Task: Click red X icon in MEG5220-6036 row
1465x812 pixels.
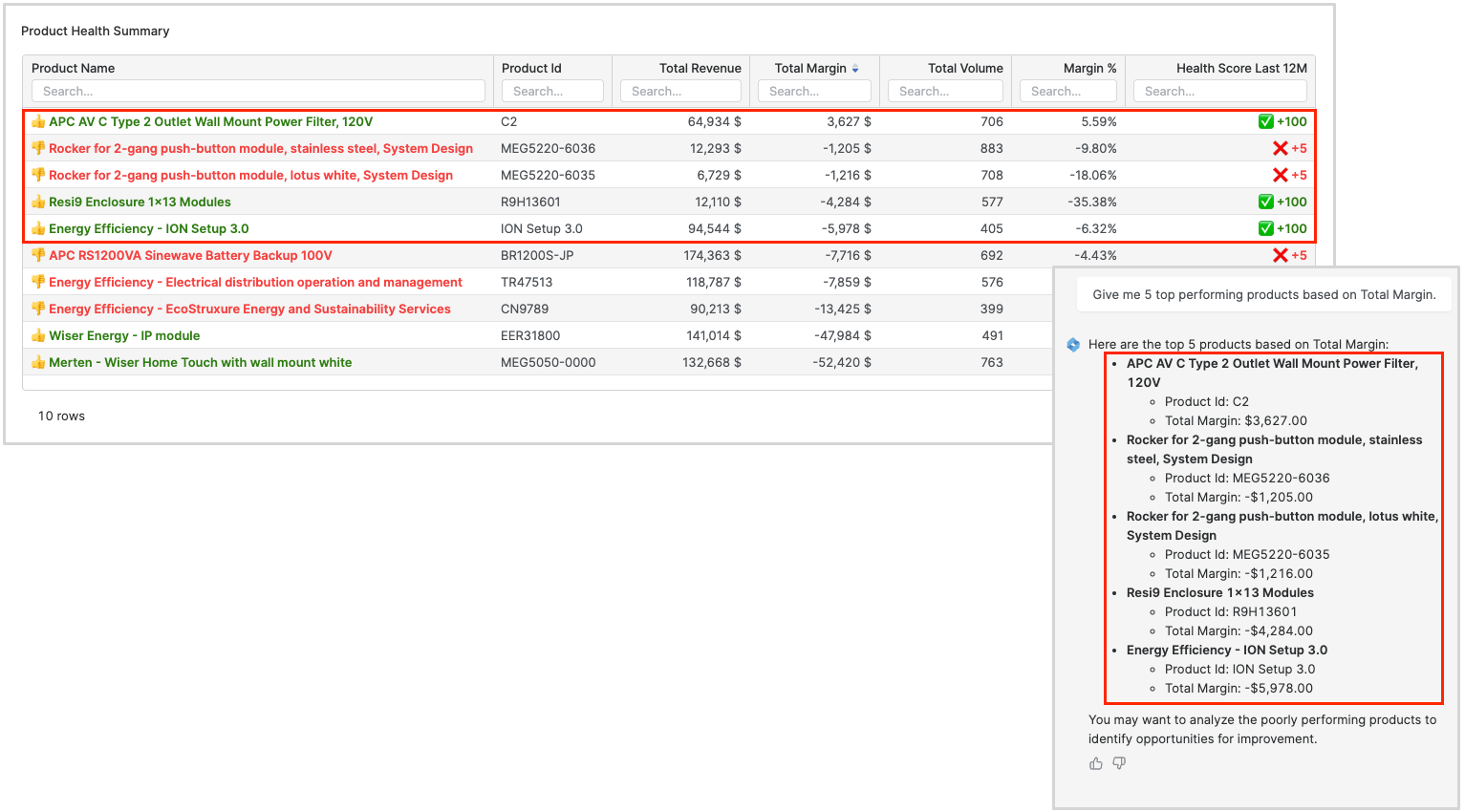Action: [x=1280, y=148]
